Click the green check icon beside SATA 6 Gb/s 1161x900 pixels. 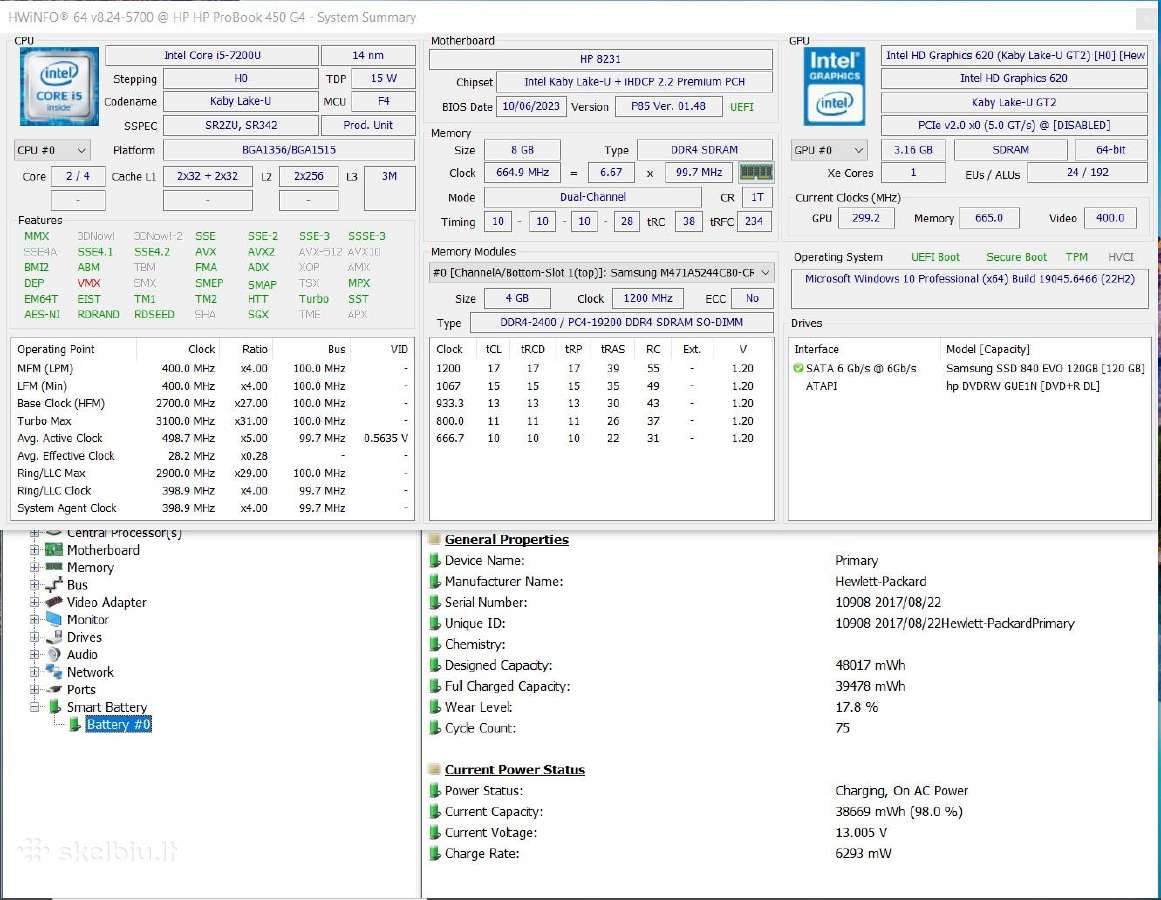point(797,368)
